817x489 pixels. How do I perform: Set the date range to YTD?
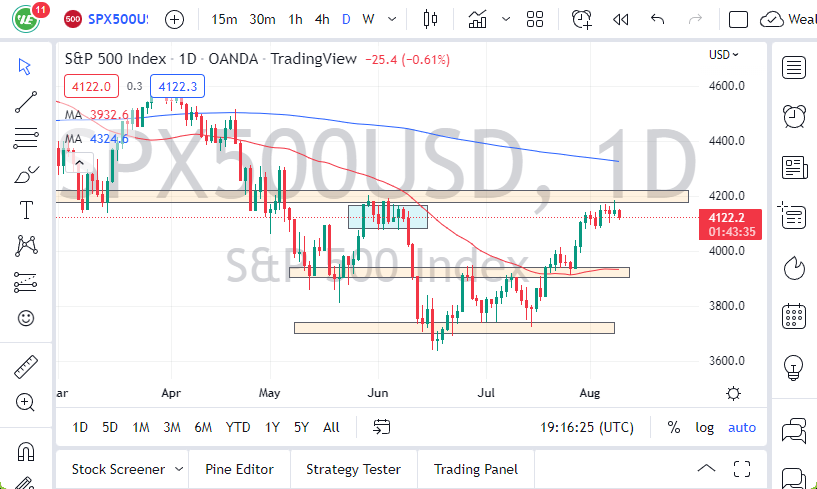pyautogui.click(x=237, y=427)
